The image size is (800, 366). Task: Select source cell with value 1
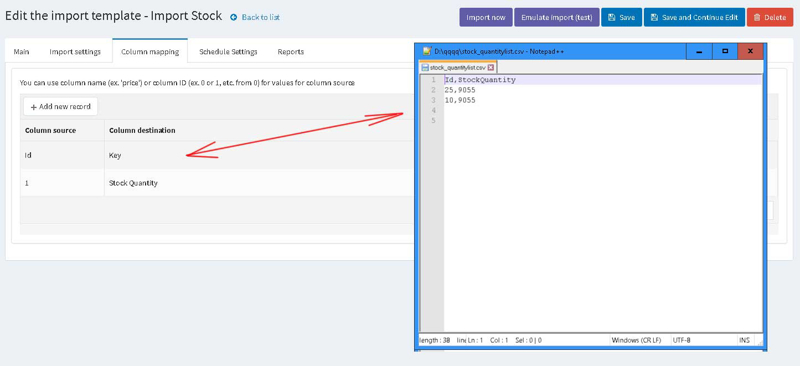[x=62, y=183]
